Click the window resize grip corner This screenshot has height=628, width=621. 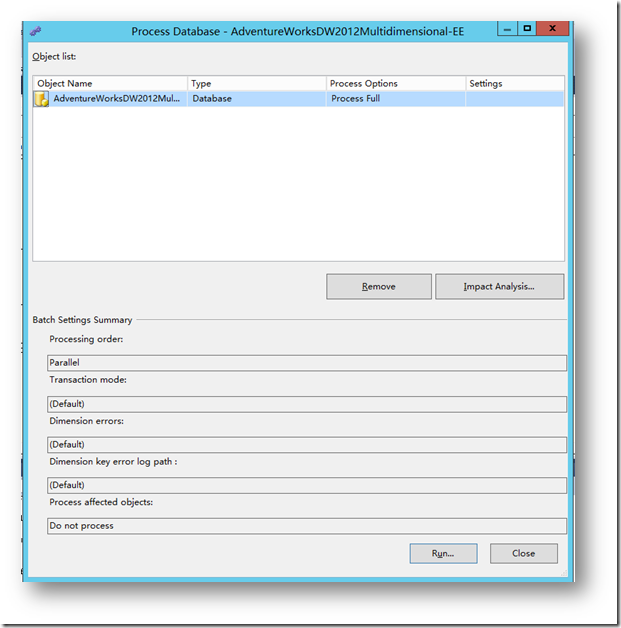click(564, 573)
